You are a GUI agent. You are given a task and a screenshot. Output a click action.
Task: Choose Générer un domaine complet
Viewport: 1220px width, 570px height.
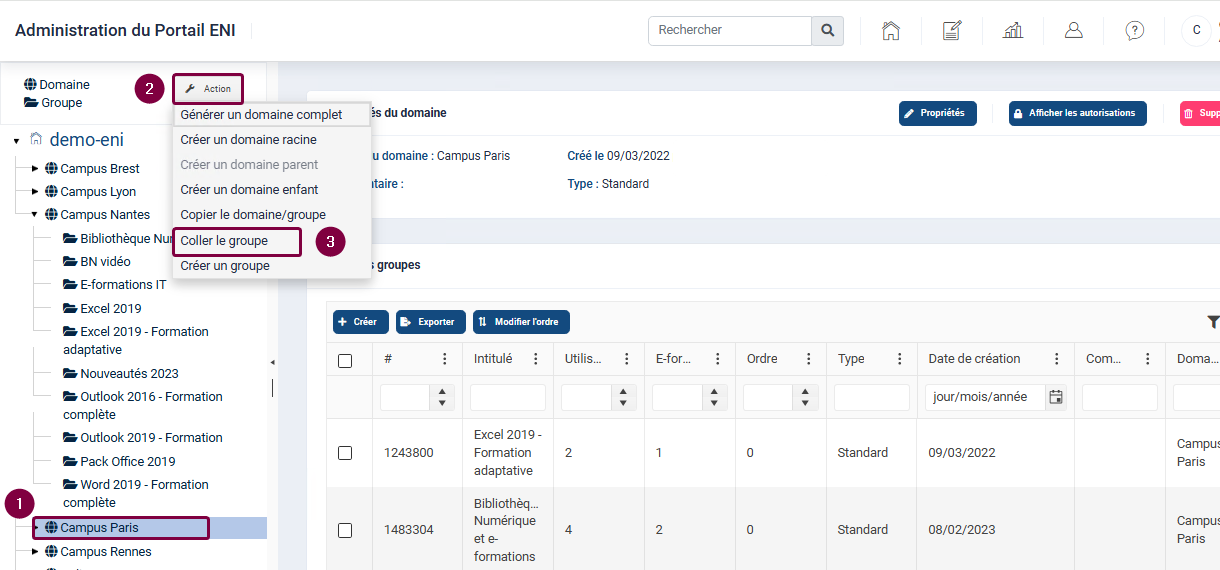click(x=271, y=115)
